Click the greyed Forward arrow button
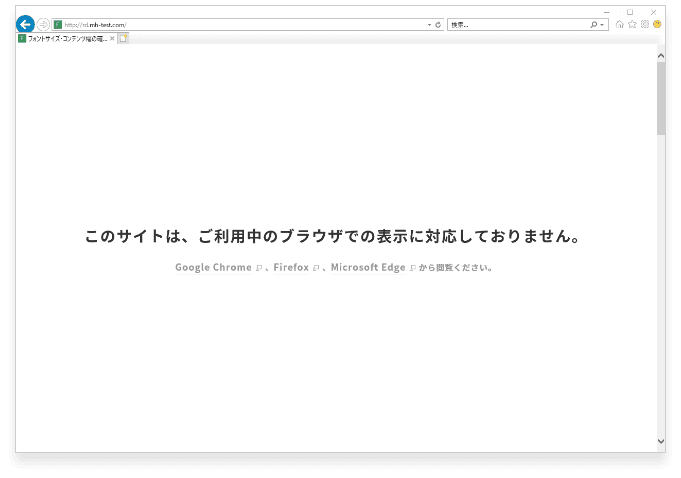This screenshot has height=478, width=681. point(43,24)
